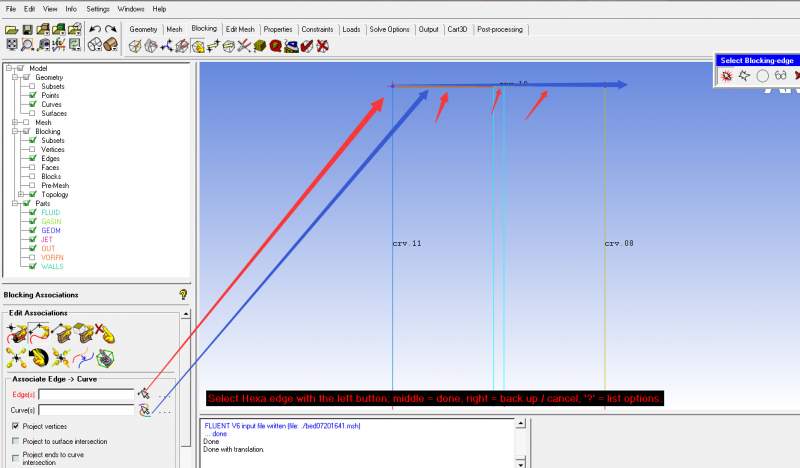
Task: Click the Solid shaded display icon
Action: [x=111, y=45]
